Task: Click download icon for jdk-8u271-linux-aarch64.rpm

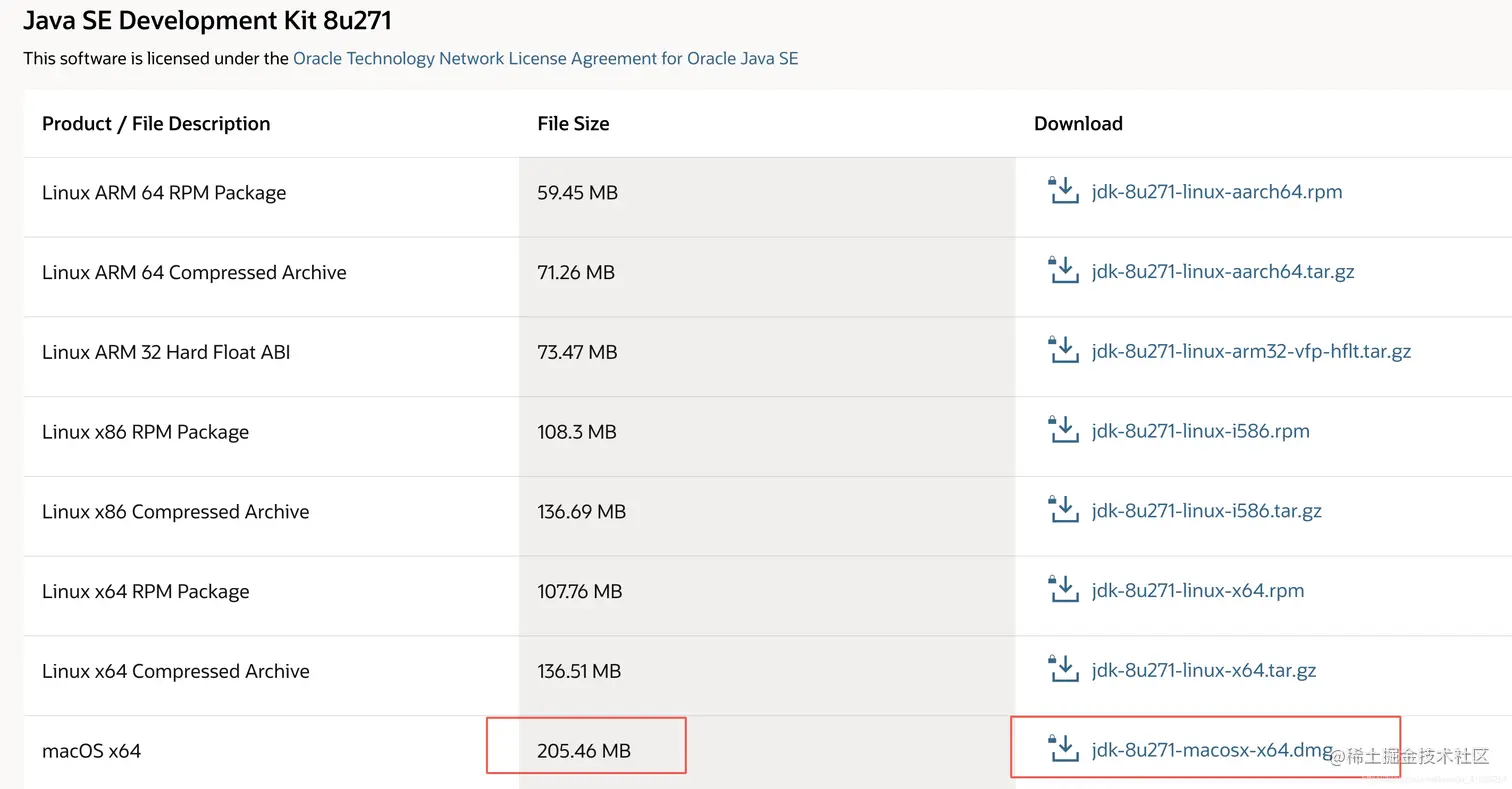Action: 1063,189
